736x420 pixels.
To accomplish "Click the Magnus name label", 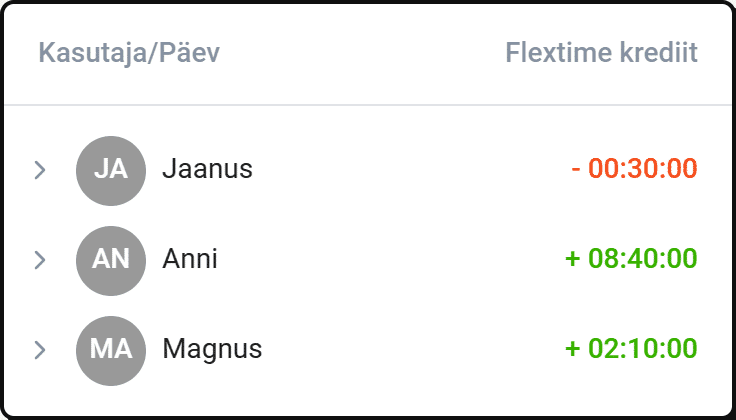I will (212, 350).
